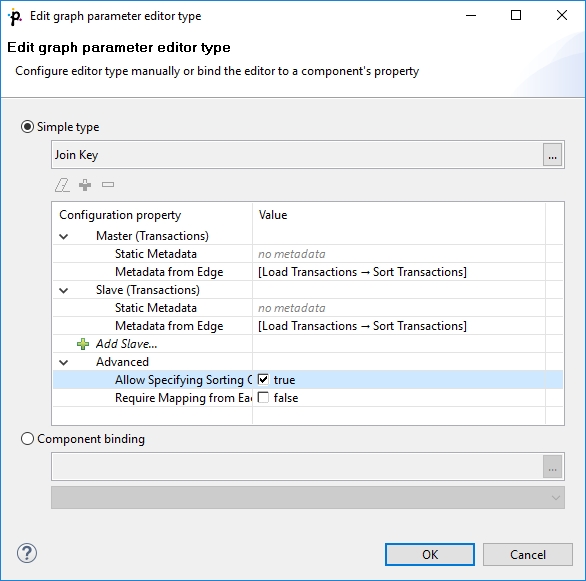586x581 pixels.
Task: Click the gray minus remove icon
Action: point(108,185)
